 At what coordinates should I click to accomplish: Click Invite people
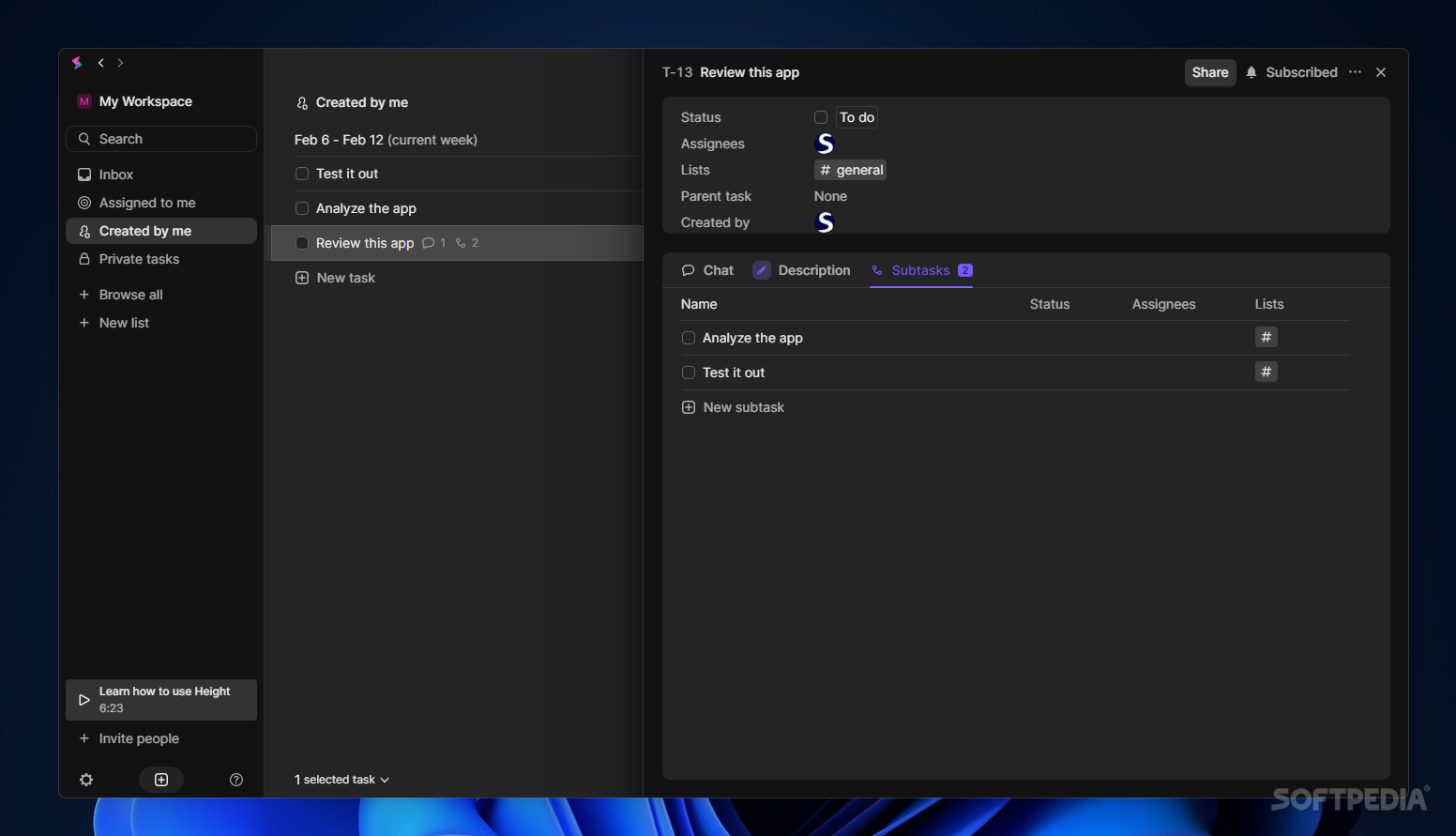click(161, 738)
